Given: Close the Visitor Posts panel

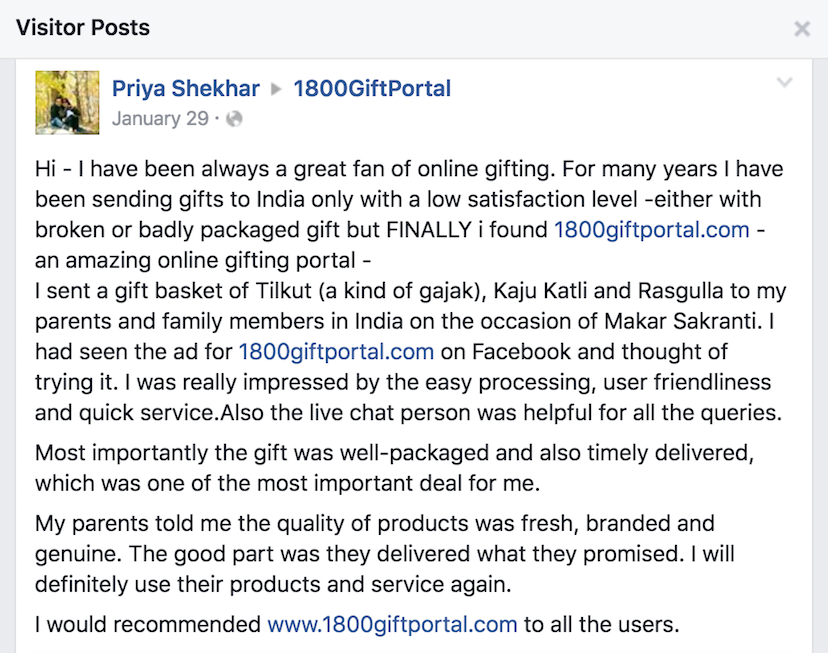Looking at the screenshot, I should [802, 29].
